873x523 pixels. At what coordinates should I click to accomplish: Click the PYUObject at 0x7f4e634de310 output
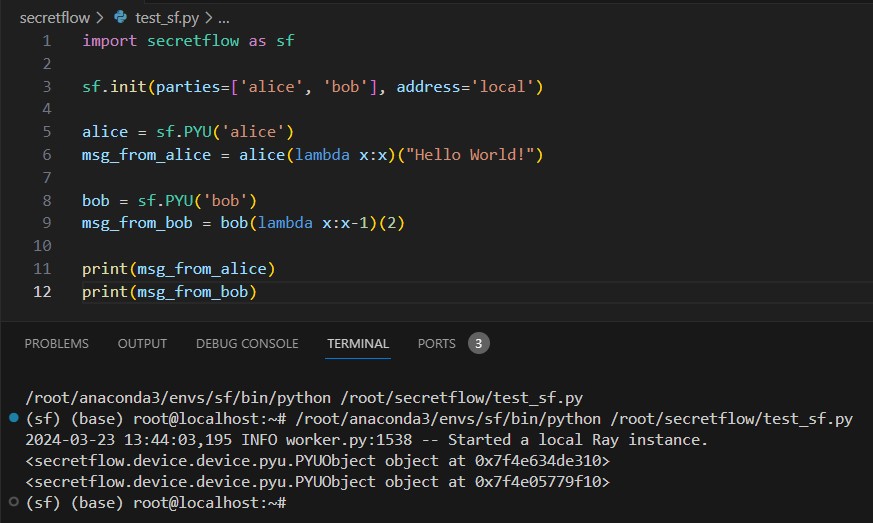click(x=317, y=461)
